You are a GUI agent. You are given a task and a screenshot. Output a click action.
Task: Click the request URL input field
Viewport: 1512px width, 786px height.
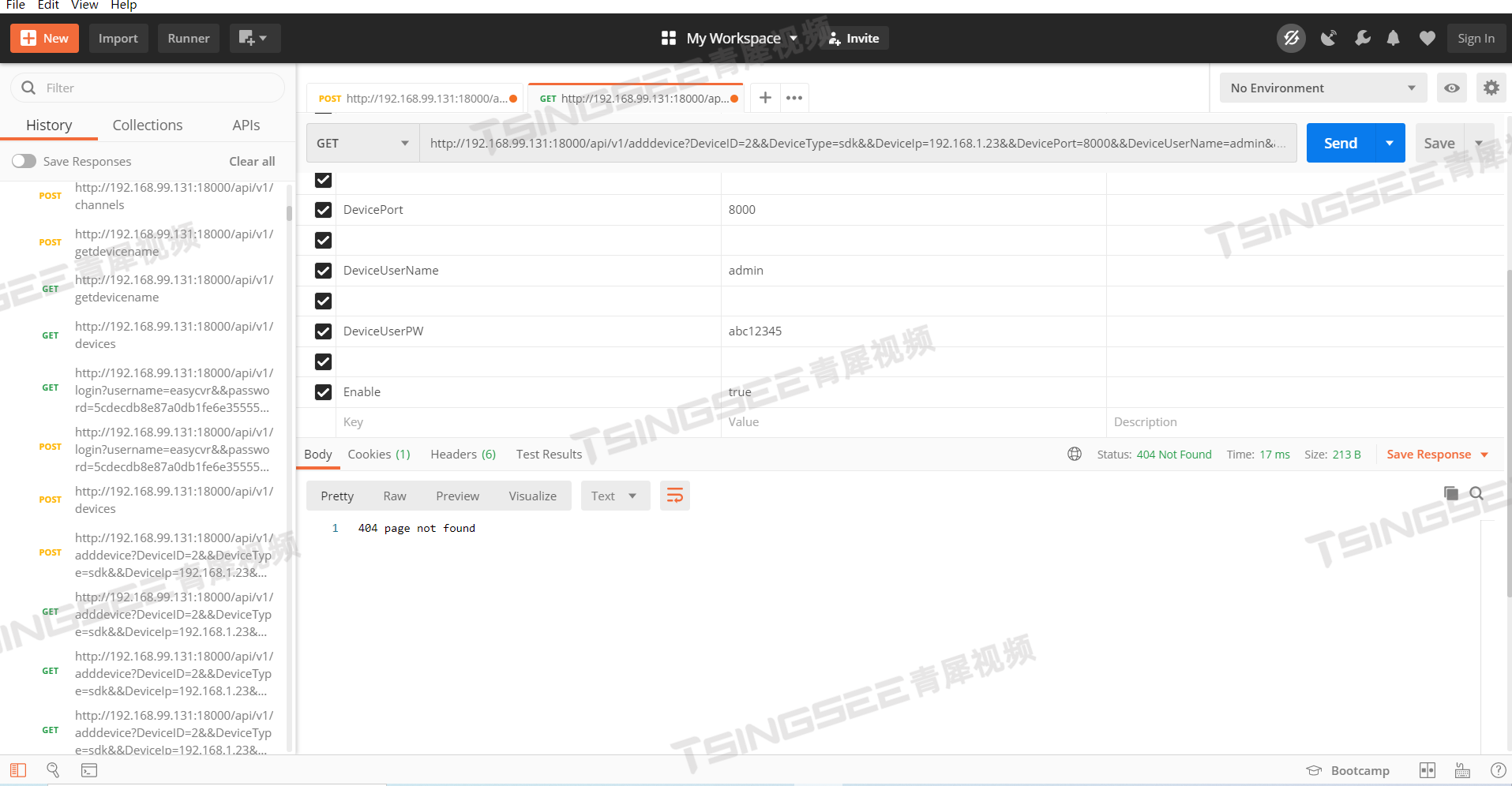point(857,143)
